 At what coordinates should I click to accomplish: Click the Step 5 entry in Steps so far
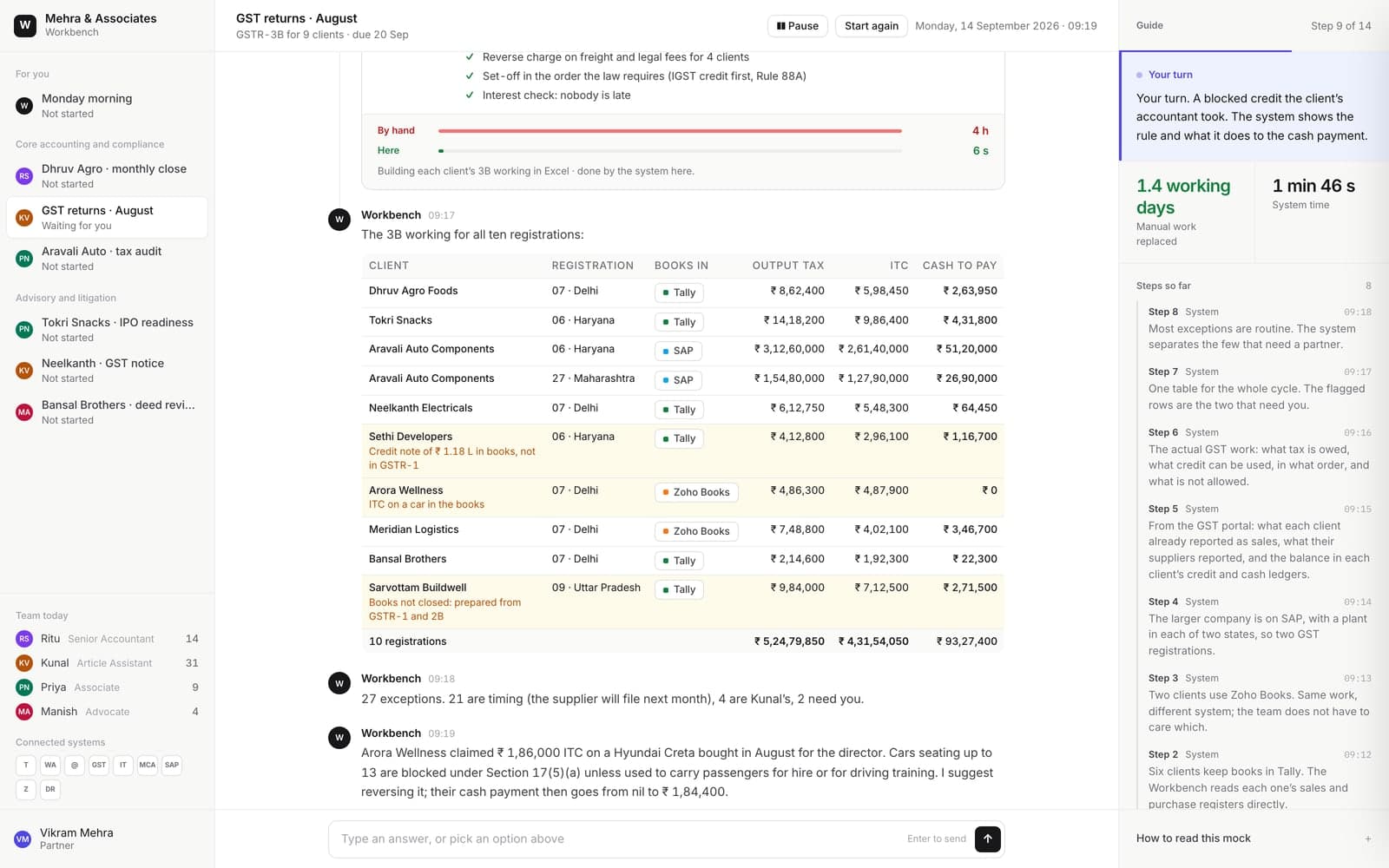[x=1259, y=542]
